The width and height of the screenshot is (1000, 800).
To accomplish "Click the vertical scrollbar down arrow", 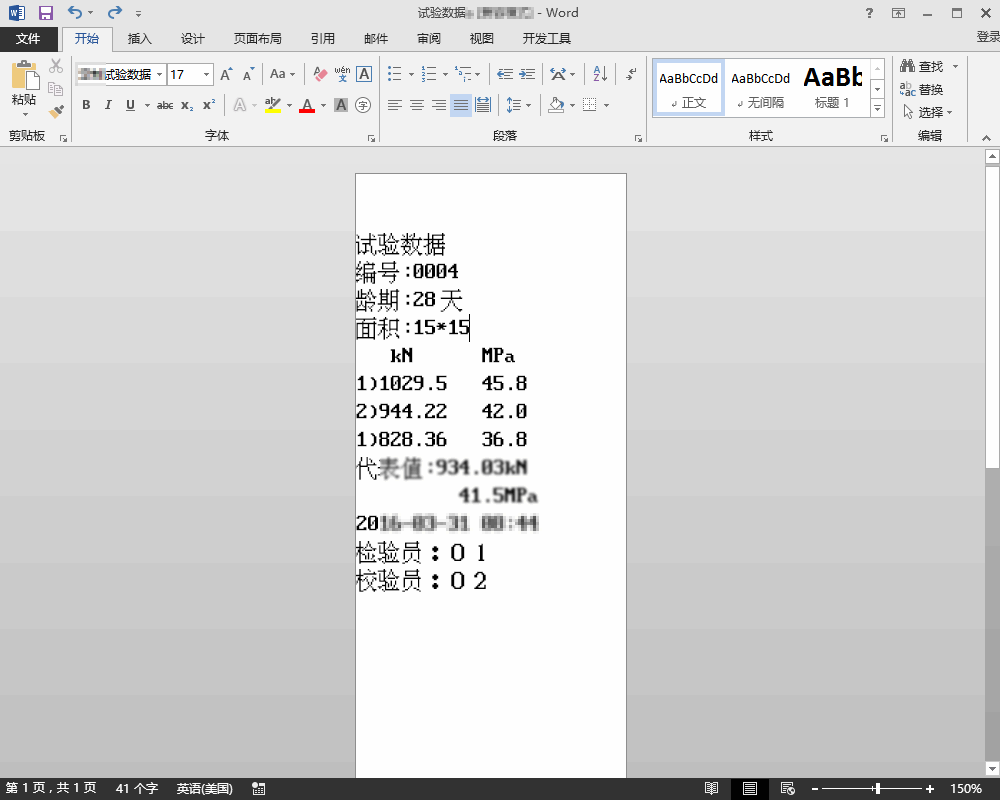I will (992, 768).
